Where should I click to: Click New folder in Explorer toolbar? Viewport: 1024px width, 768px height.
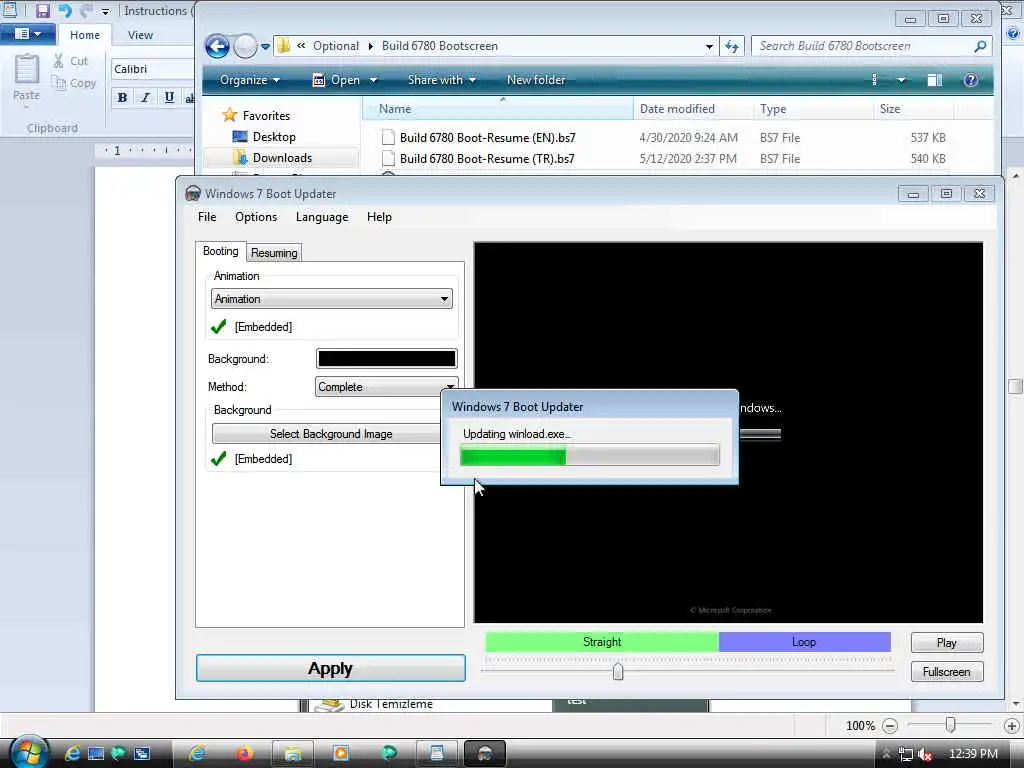point(536,80)
